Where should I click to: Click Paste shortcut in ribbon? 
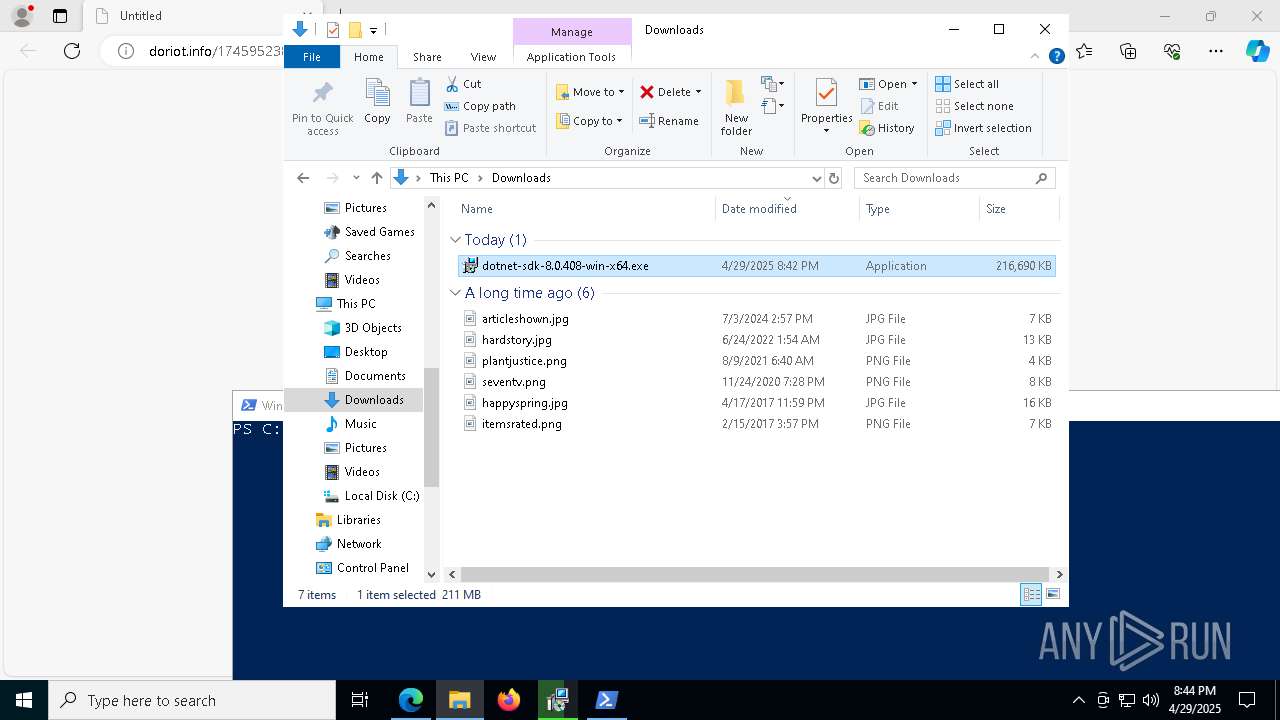coord(490,128)
